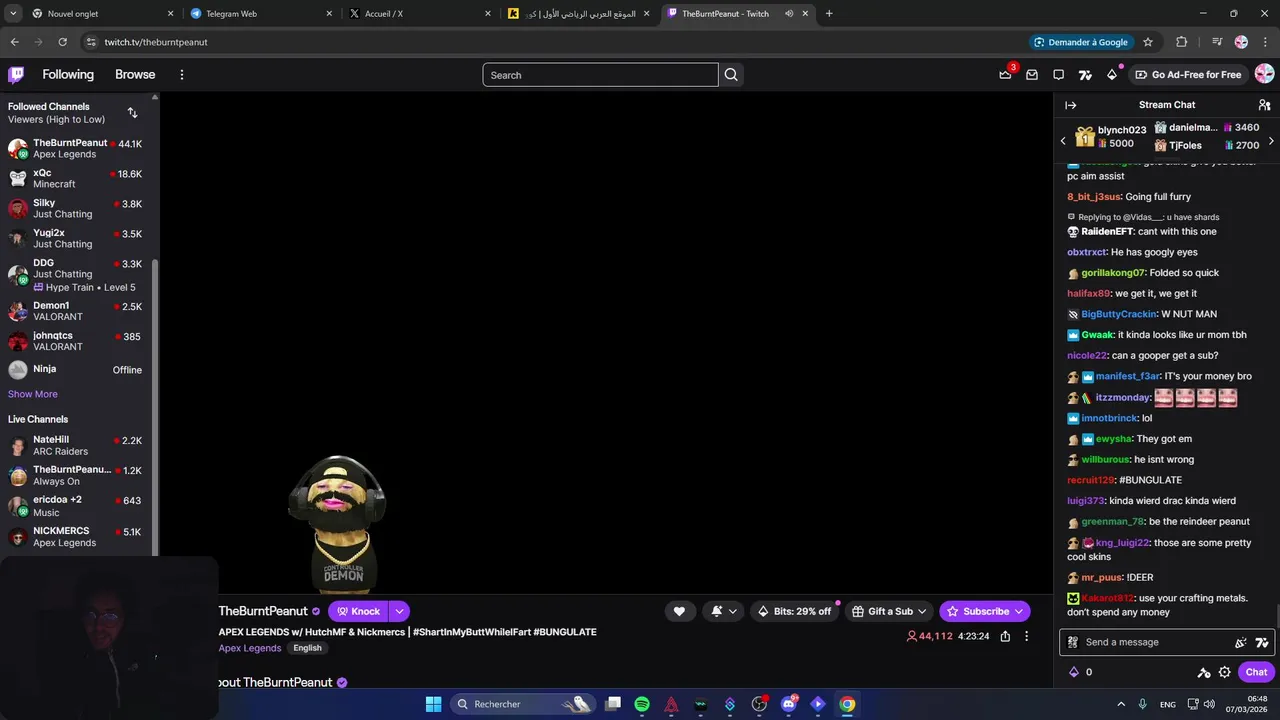Open the Apex Legends category link
Image resolution: width=1280 pixels, height=720 pixels.
[x=250, y=648]
